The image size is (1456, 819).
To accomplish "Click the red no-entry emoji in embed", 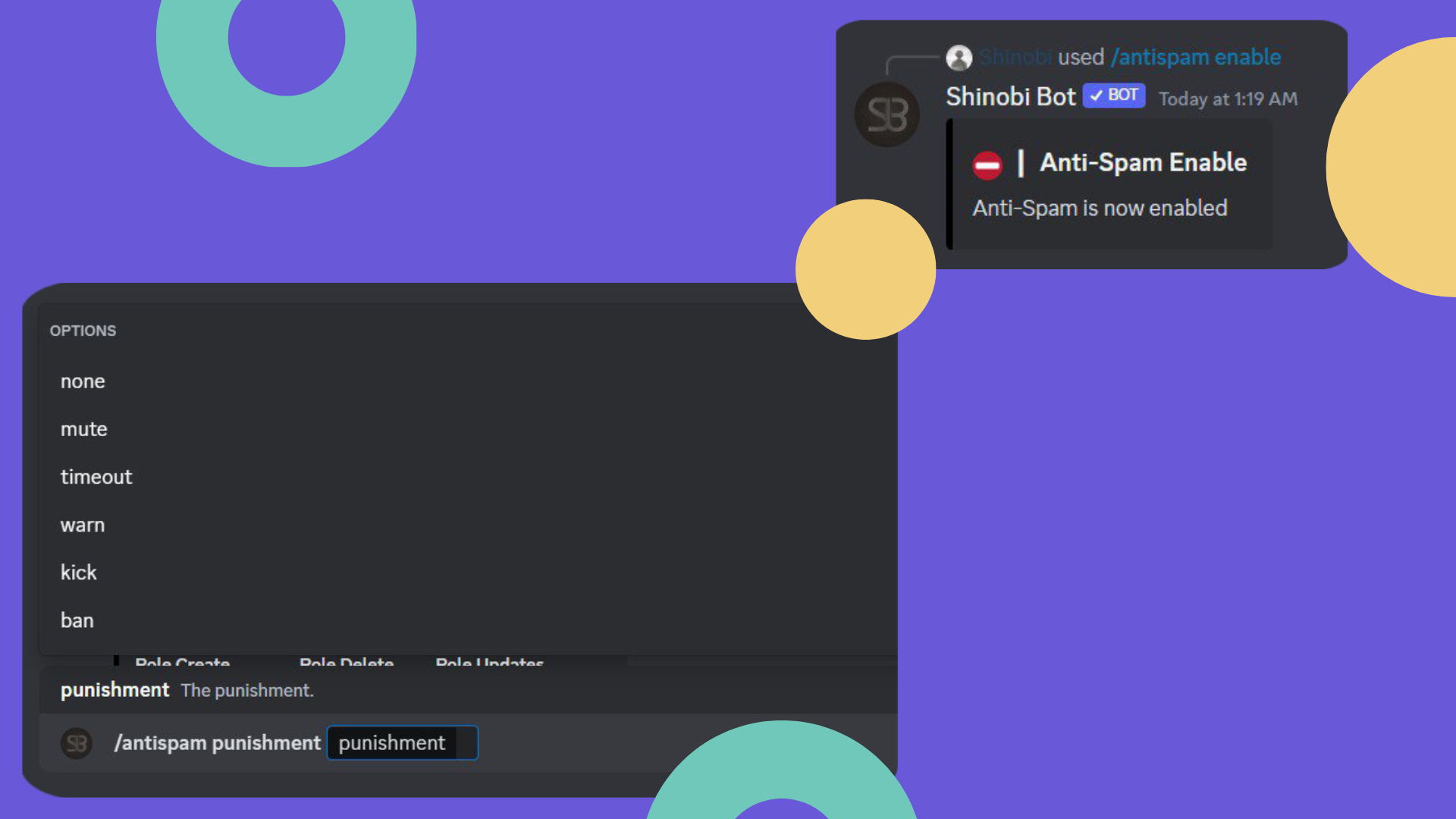I will (x=987, y=165).
